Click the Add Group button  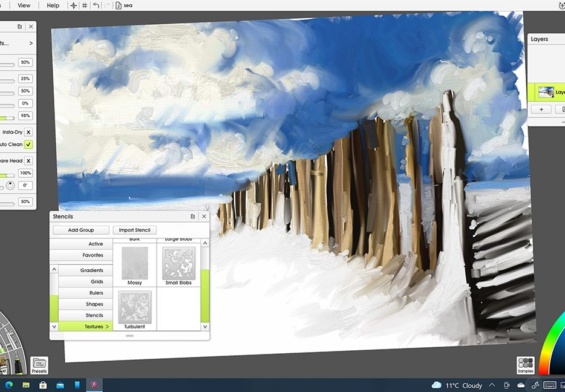point(81,230)
